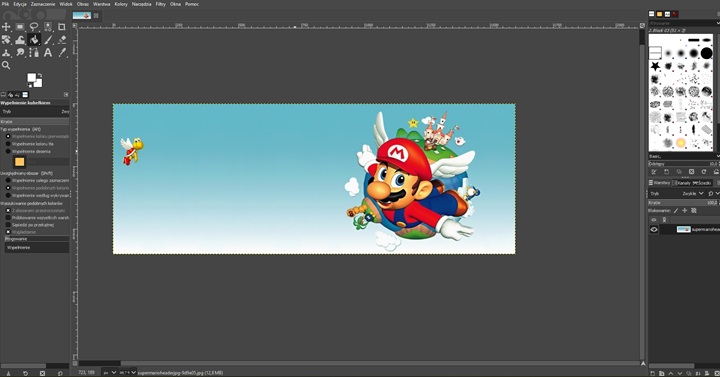Switch to the Ścieżki tab

702,183
